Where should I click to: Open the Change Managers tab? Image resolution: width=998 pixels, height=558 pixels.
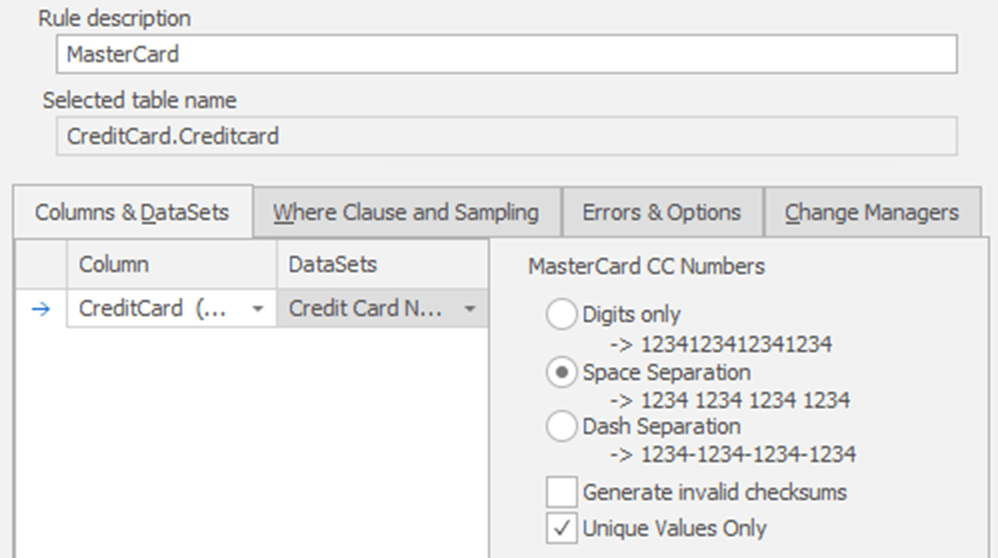tap(872, 213)
